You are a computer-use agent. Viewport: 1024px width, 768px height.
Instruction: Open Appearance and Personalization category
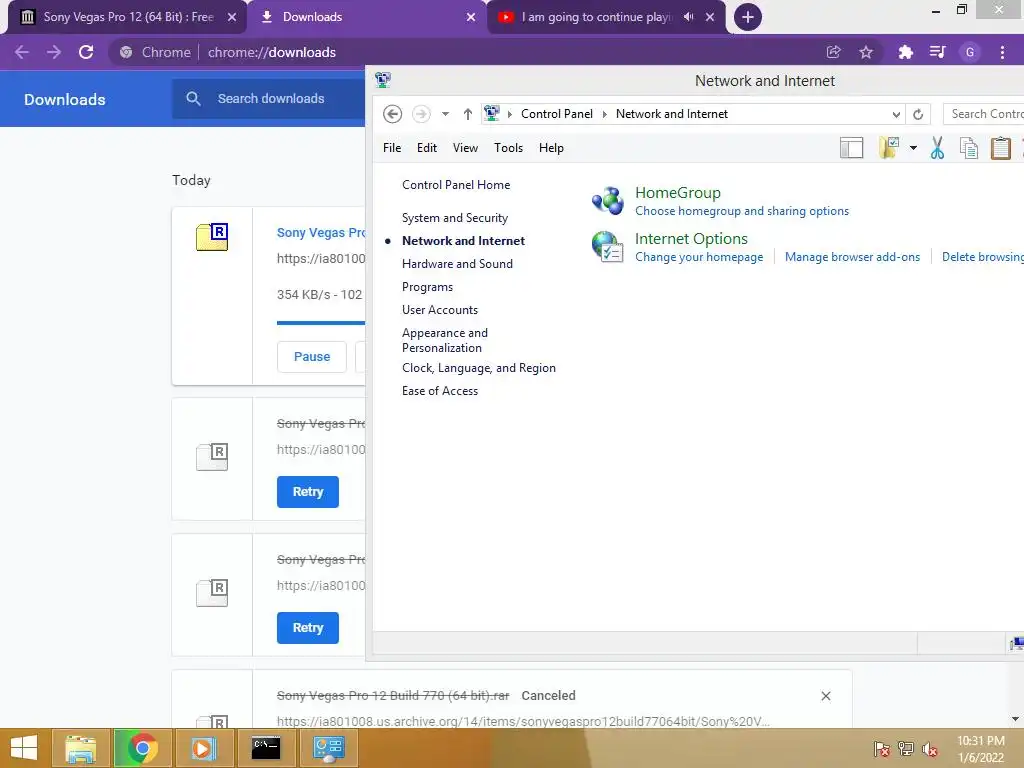coord(445,340)
